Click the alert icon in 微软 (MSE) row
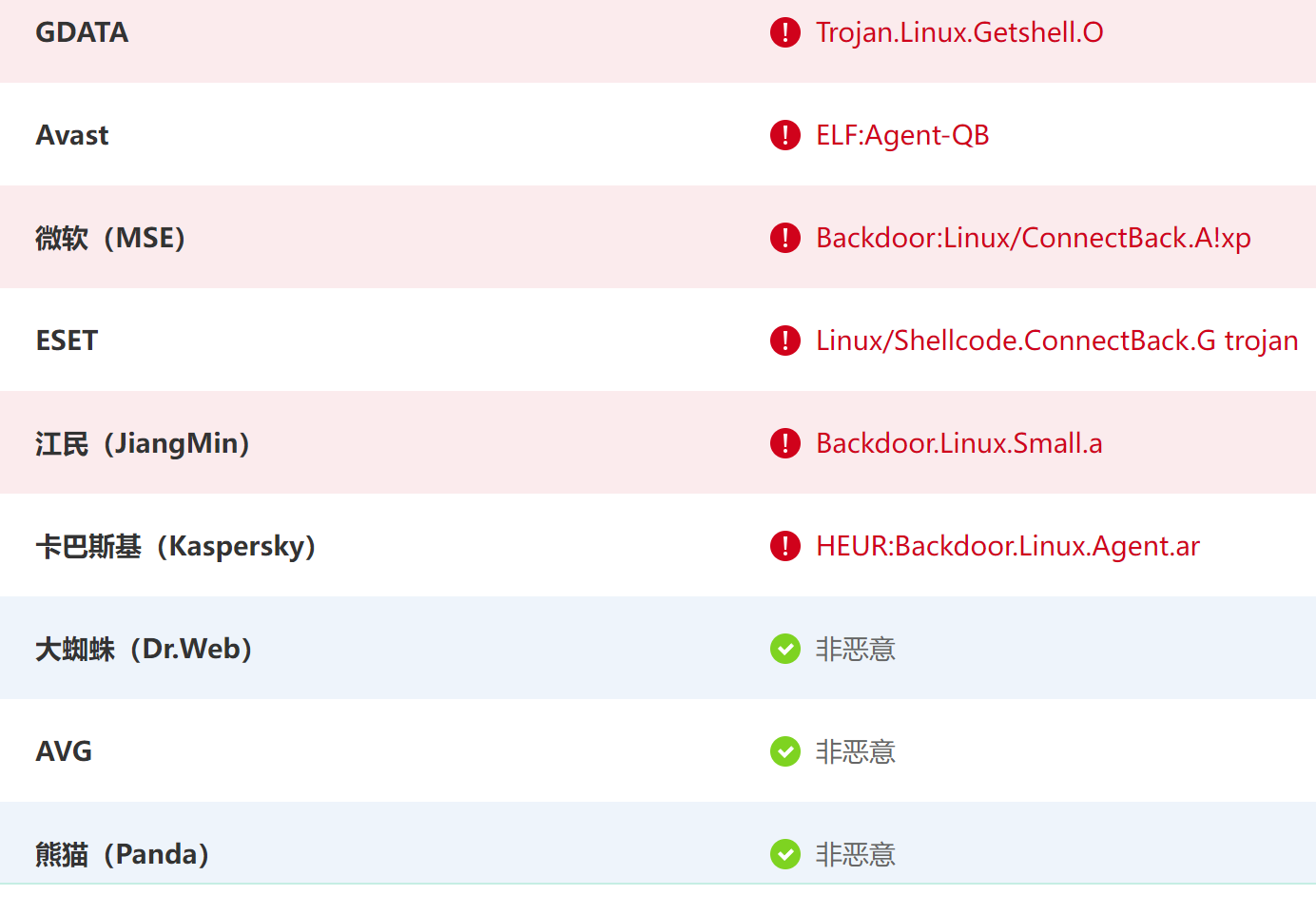This screenshot has width=1316, height=915. (x=785, y=238)
